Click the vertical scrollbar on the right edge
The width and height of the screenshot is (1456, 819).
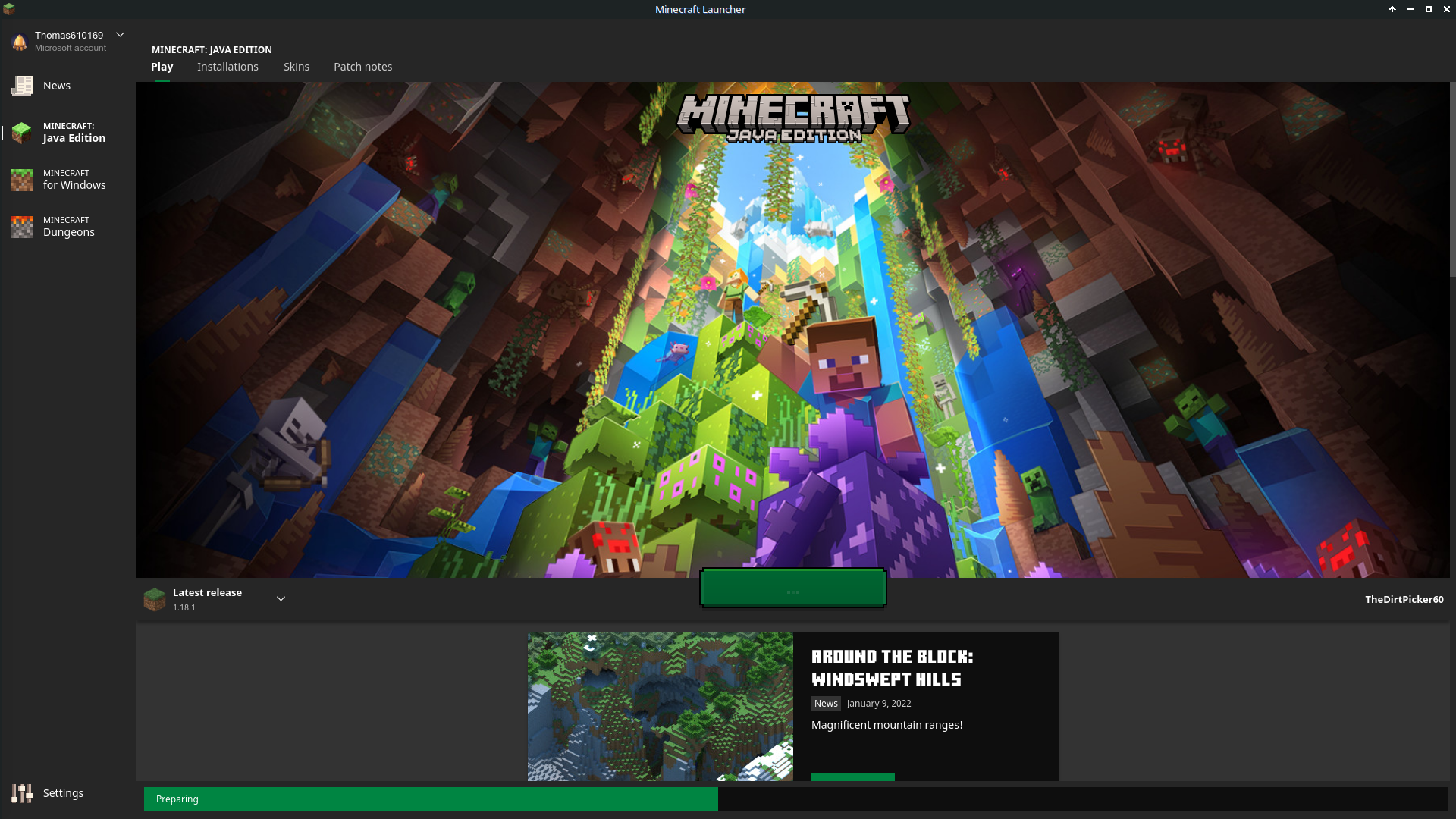point(1452,179)
